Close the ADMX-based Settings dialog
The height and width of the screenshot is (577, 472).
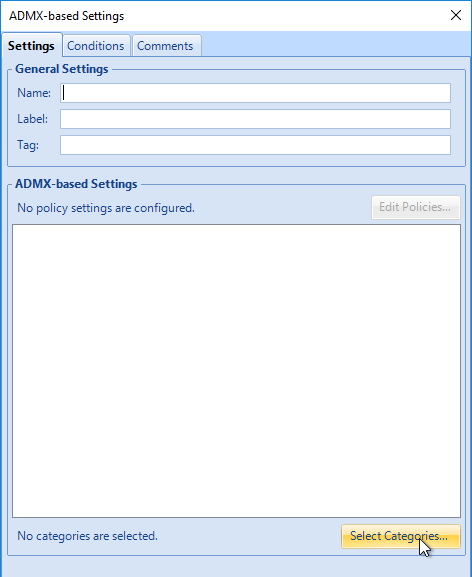click(x=456, y=15)
